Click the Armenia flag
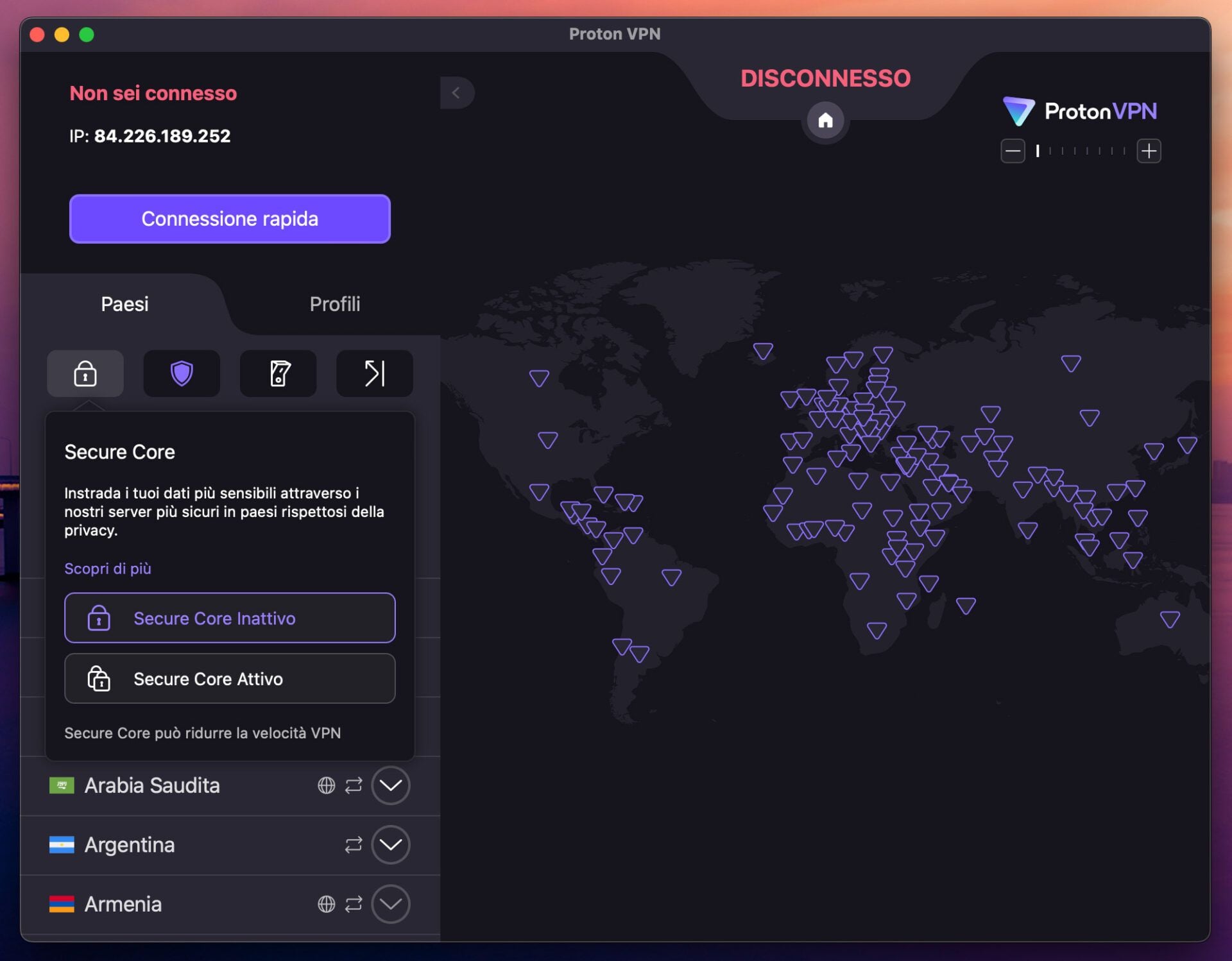 [x=62, y=904]
